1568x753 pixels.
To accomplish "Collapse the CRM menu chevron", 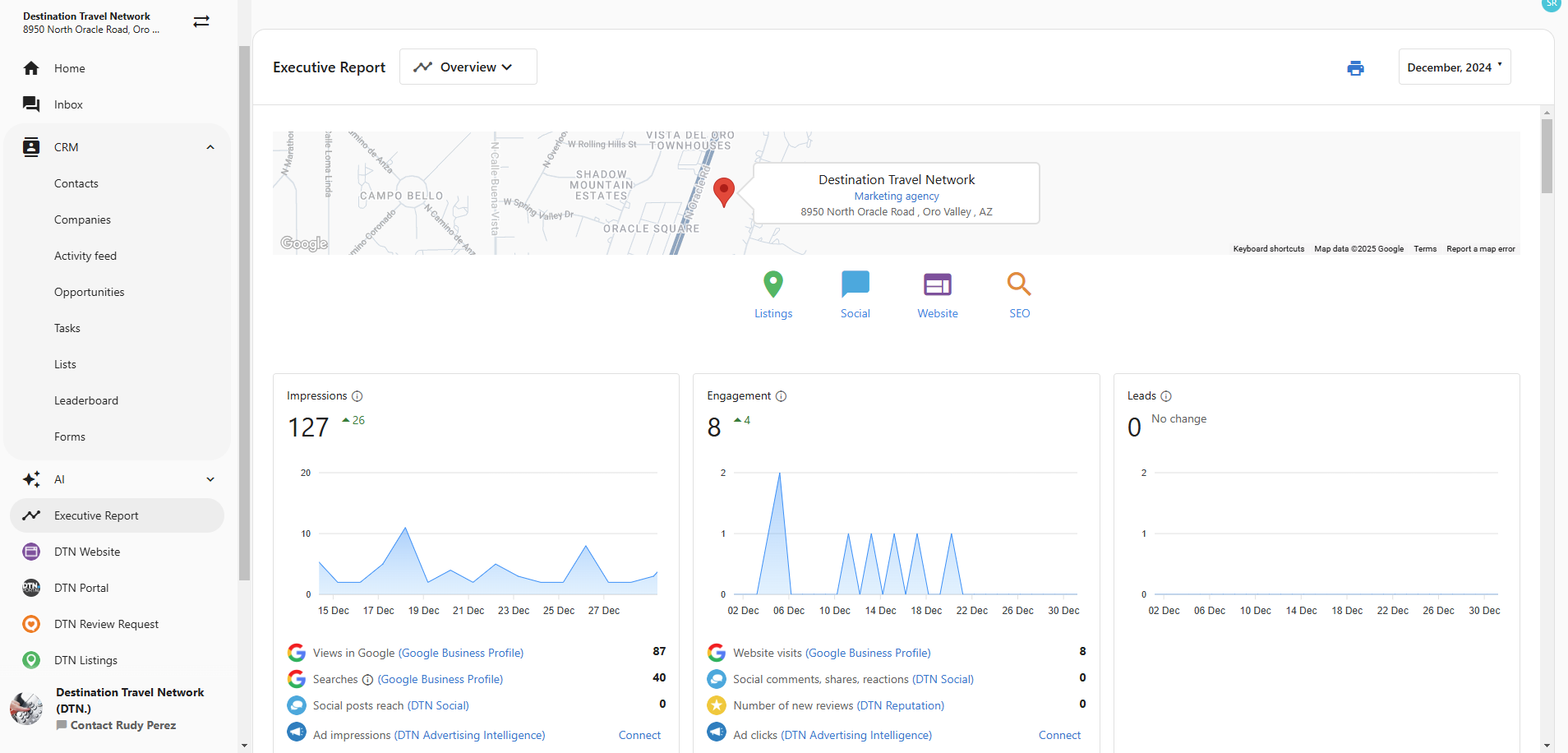I will (x=210, y=147).
